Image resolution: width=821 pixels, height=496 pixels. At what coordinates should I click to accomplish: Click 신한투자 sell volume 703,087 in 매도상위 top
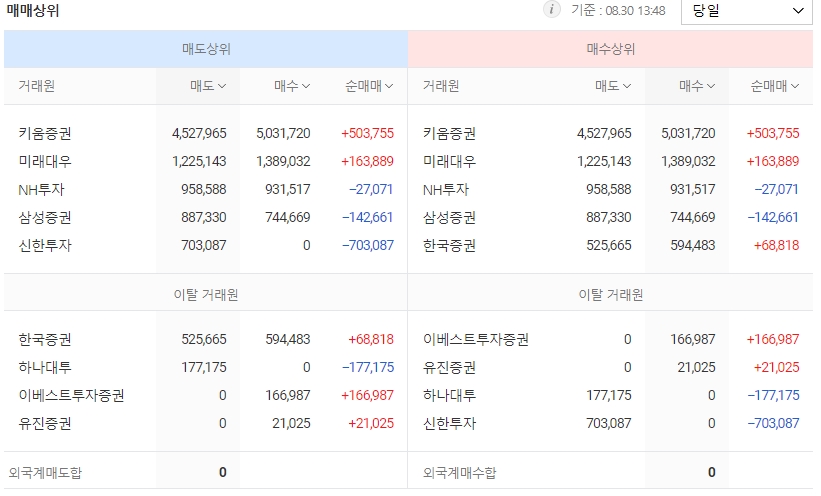point(204,246)
